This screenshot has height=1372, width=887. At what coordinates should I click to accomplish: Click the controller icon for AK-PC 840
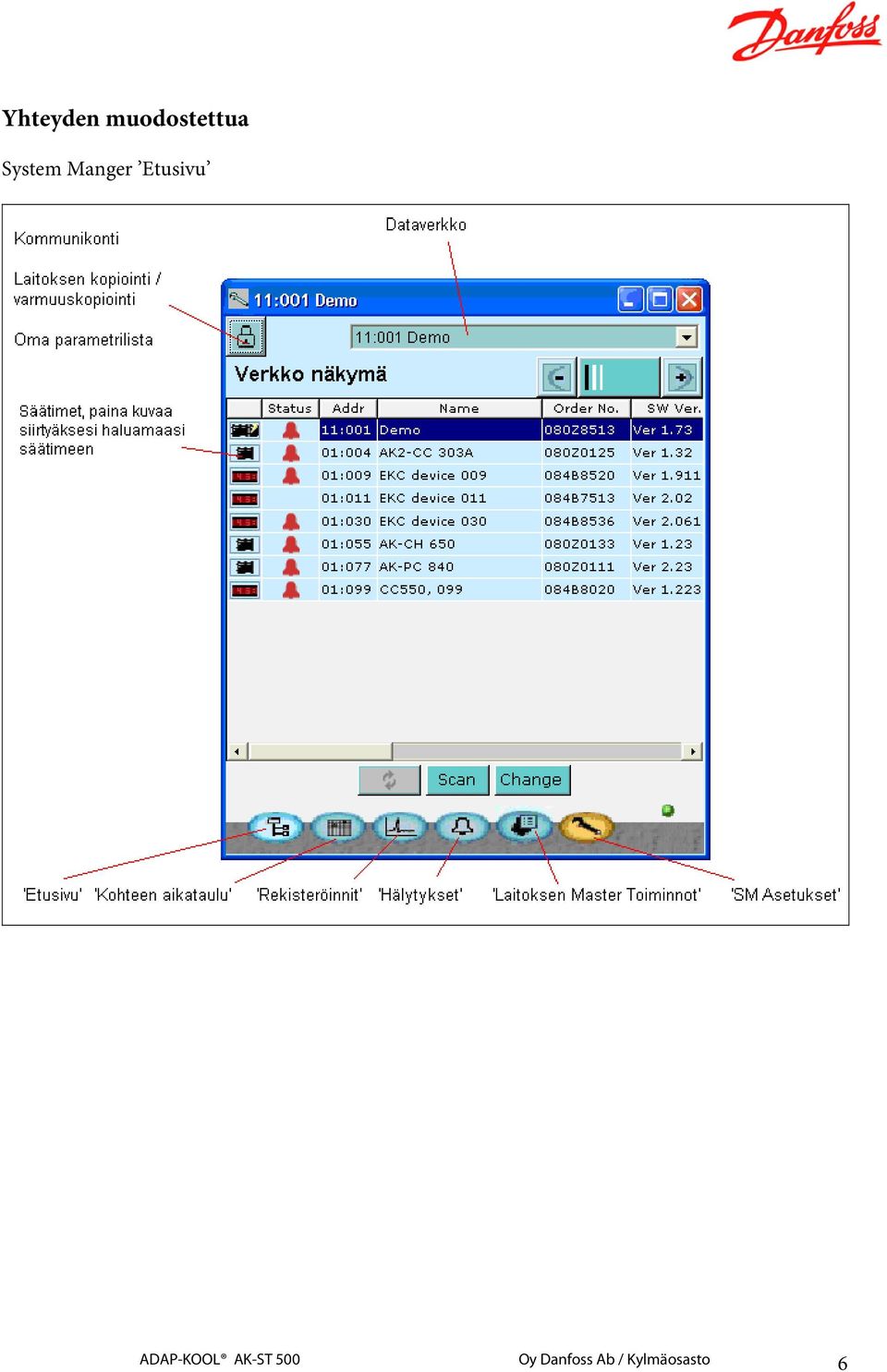[x=245, y=567]
